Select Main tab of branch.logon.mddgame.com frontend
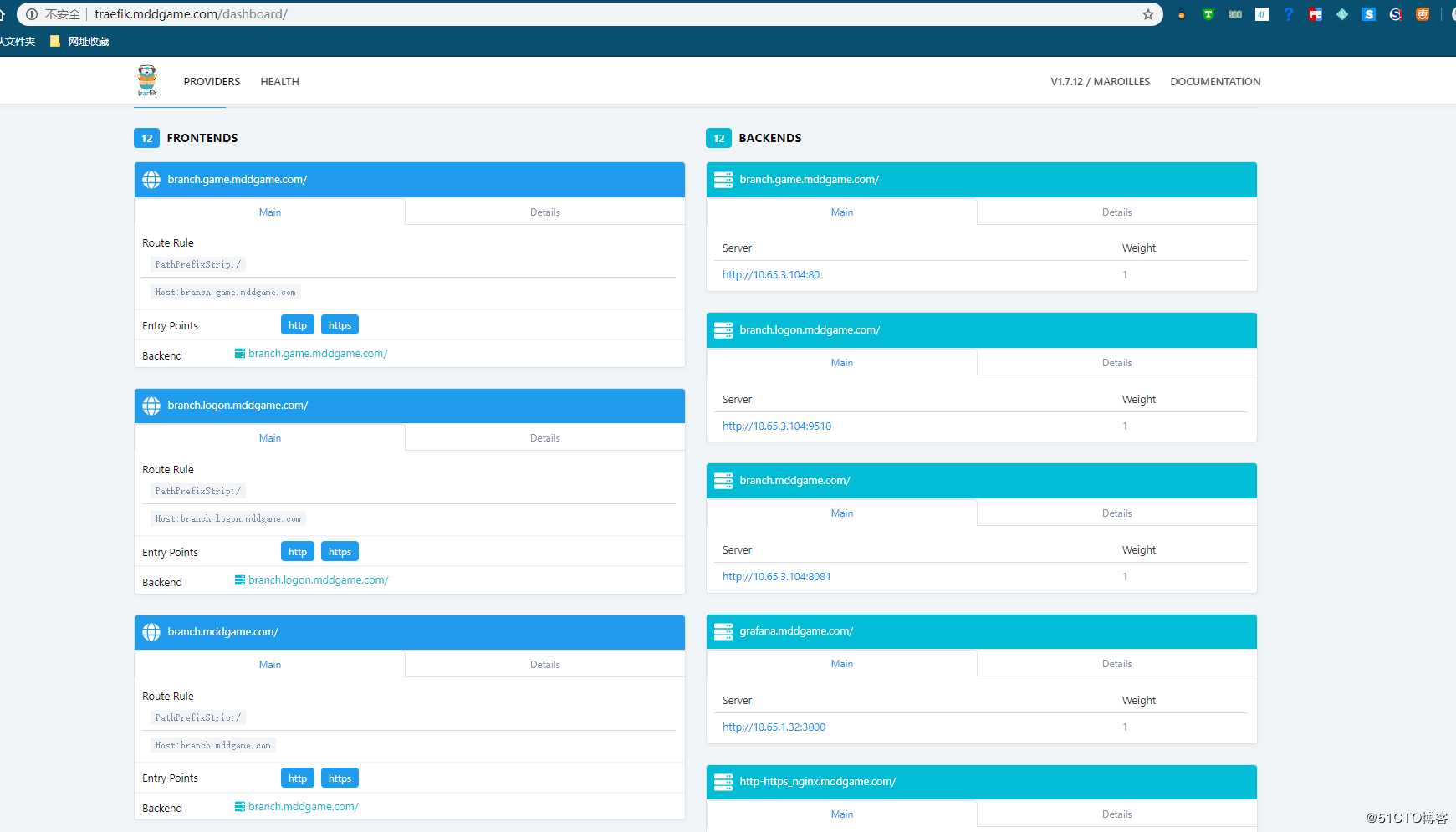The width and height of the screenshot is (1456, 832). [x=269, y=437]
